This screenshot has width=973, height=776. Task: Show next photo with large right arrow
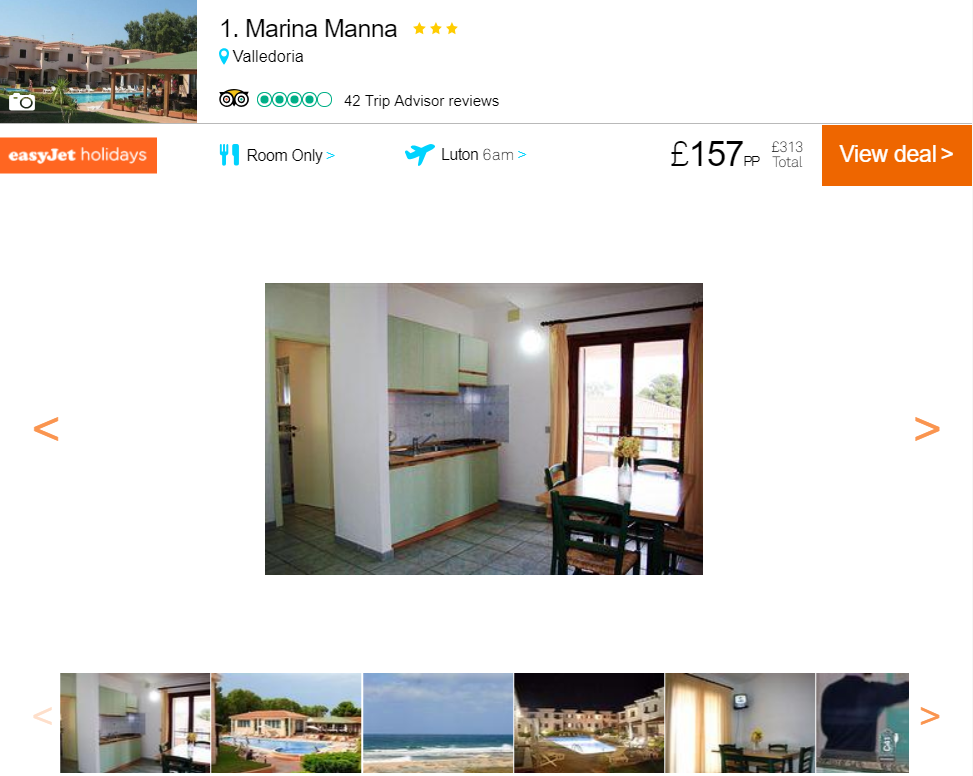pyautogui.click(x=927, y=429)
